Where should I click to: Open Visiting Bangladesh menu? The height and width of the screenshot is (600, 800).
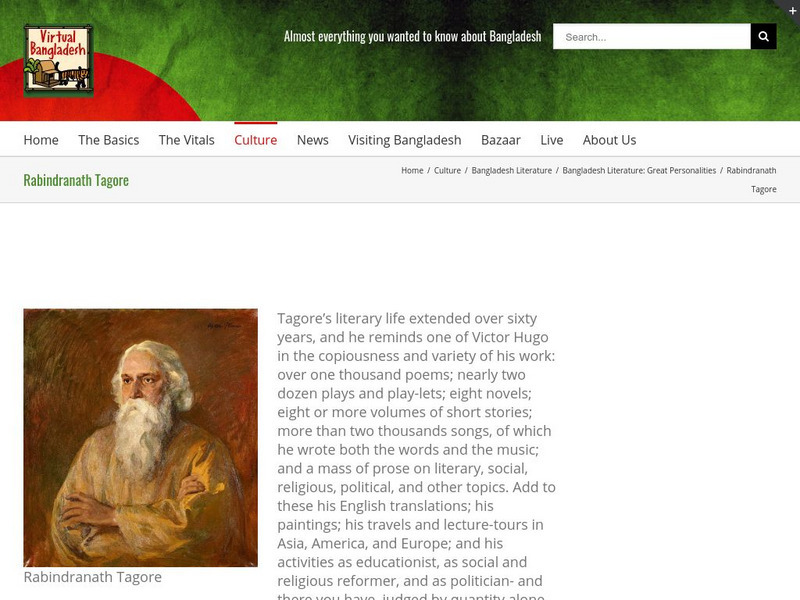(x=405, y=140)
